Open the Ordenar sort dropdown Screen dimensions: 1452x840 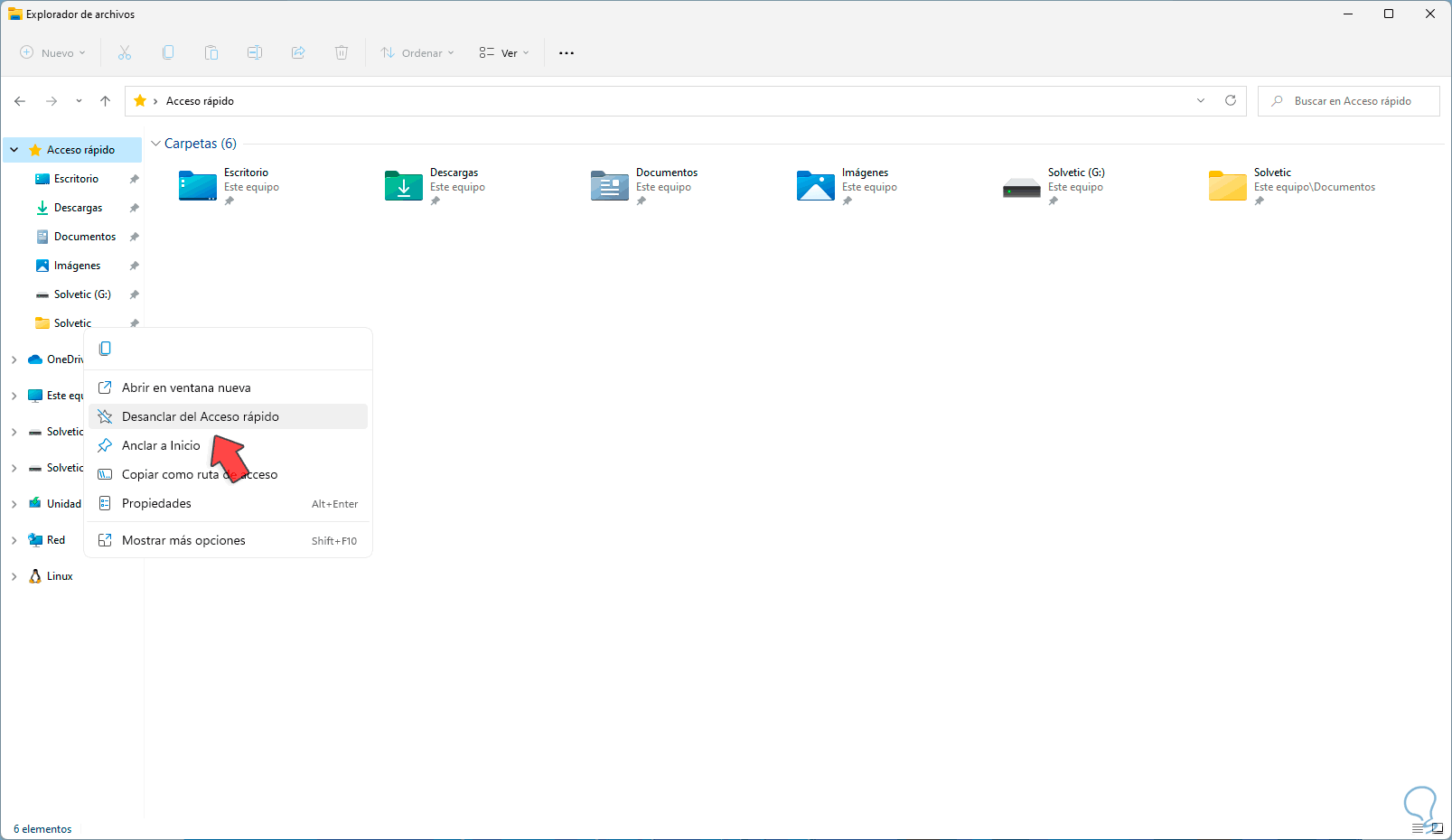pyautogui.click(x=417, y=53)
